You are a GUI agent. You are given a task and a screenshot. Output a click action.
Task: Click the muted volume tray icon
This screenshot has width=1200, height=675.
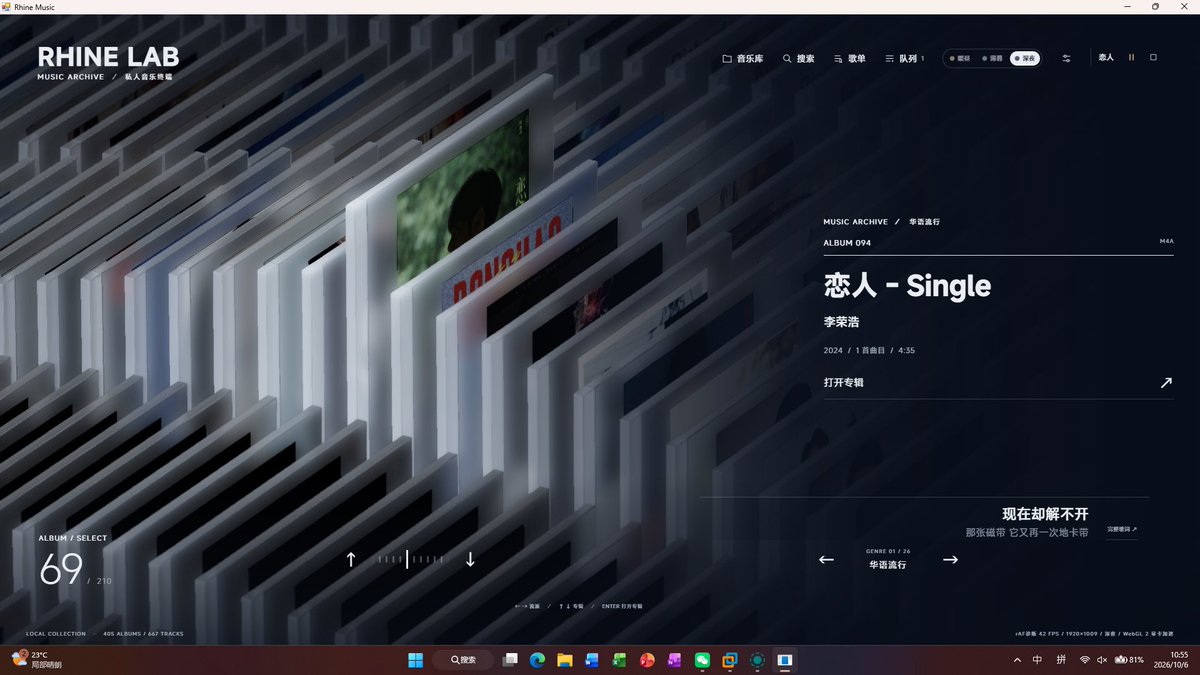(x=1102, y=660)
